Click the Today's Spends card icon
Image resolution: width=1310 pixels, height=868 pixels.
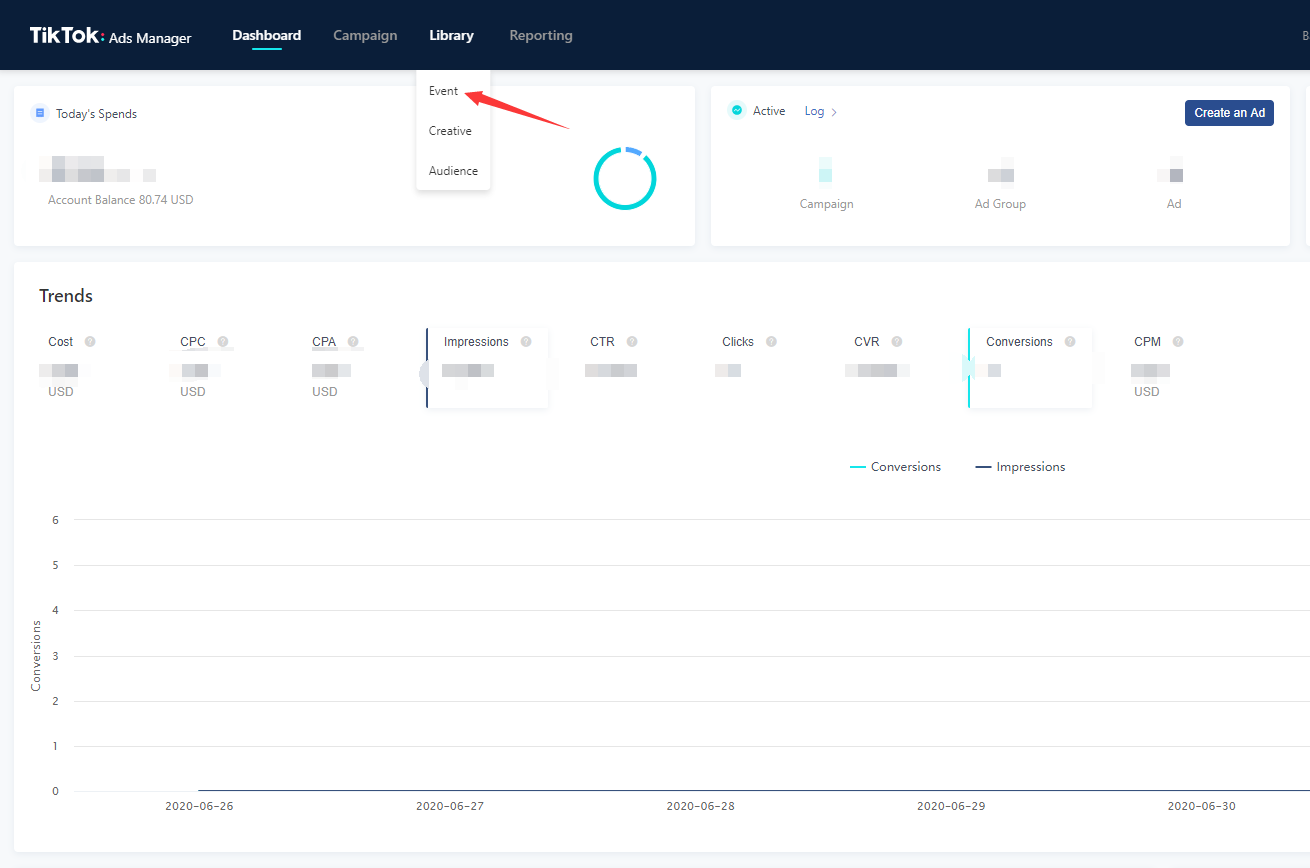[x=40, y=113]
